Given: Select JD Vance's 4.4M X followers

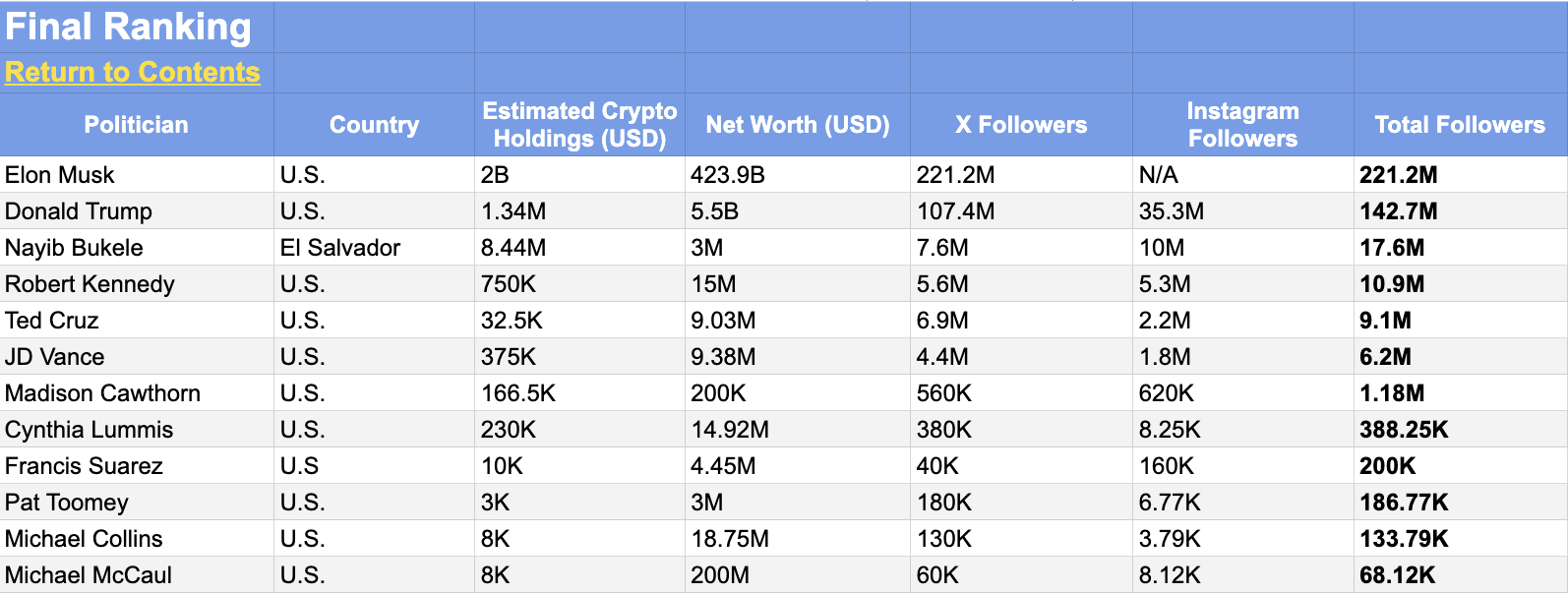Looking at the screenshot, I should tap(942, 357).
